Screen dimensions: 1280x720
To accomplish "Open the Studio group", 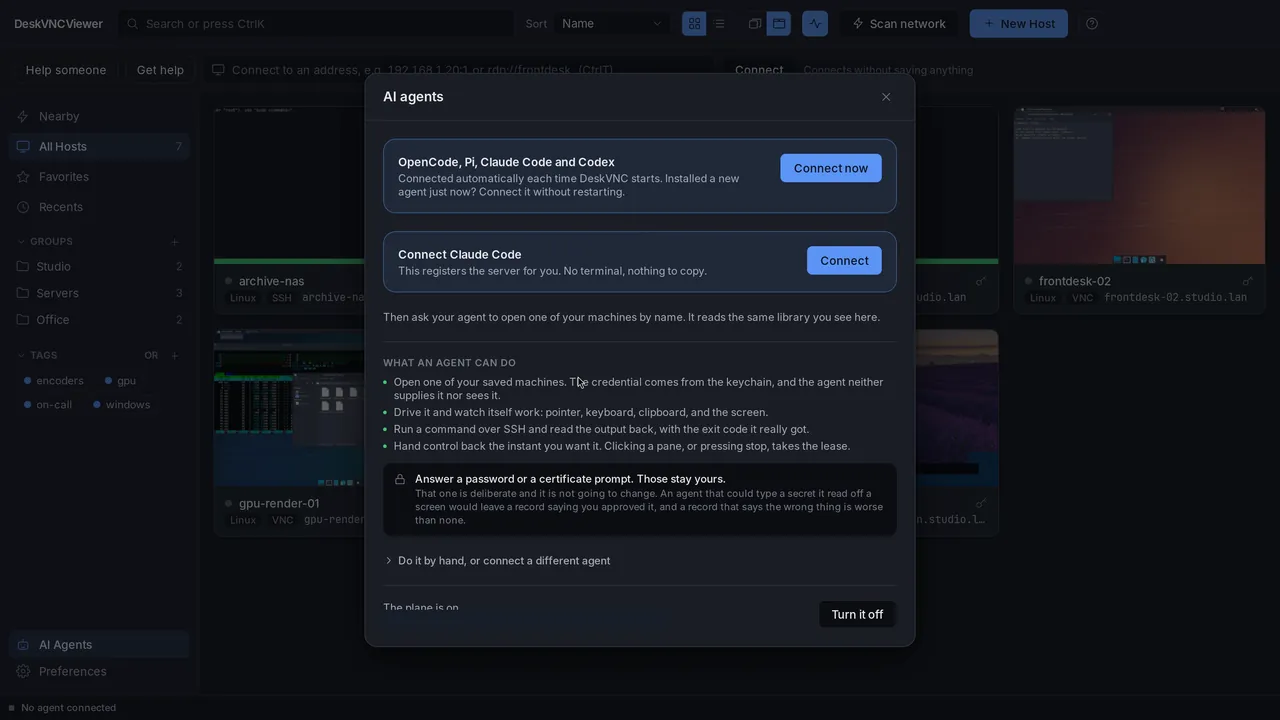I will click(x=99, y=266).
